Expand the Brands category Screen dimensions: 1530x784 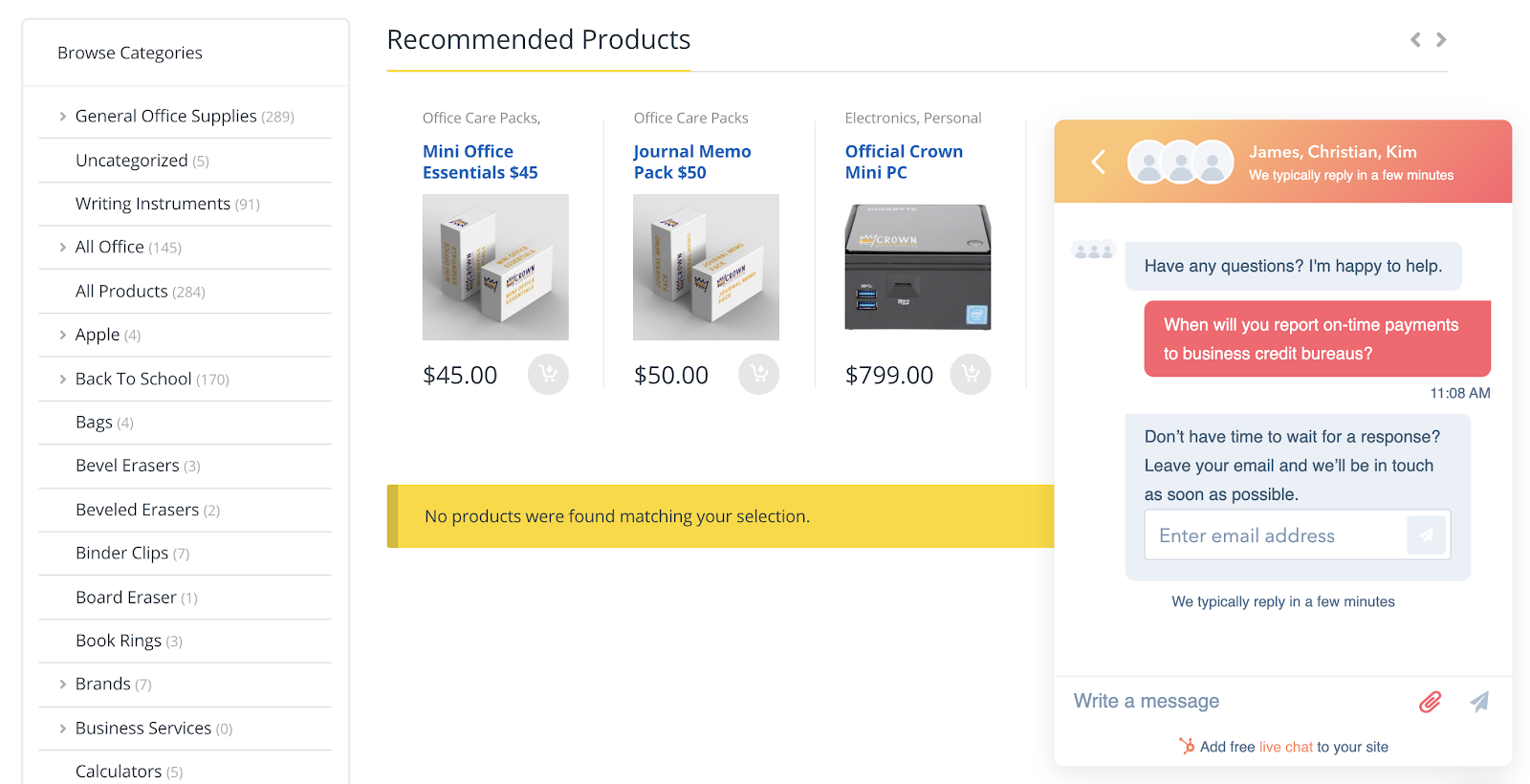63,685
